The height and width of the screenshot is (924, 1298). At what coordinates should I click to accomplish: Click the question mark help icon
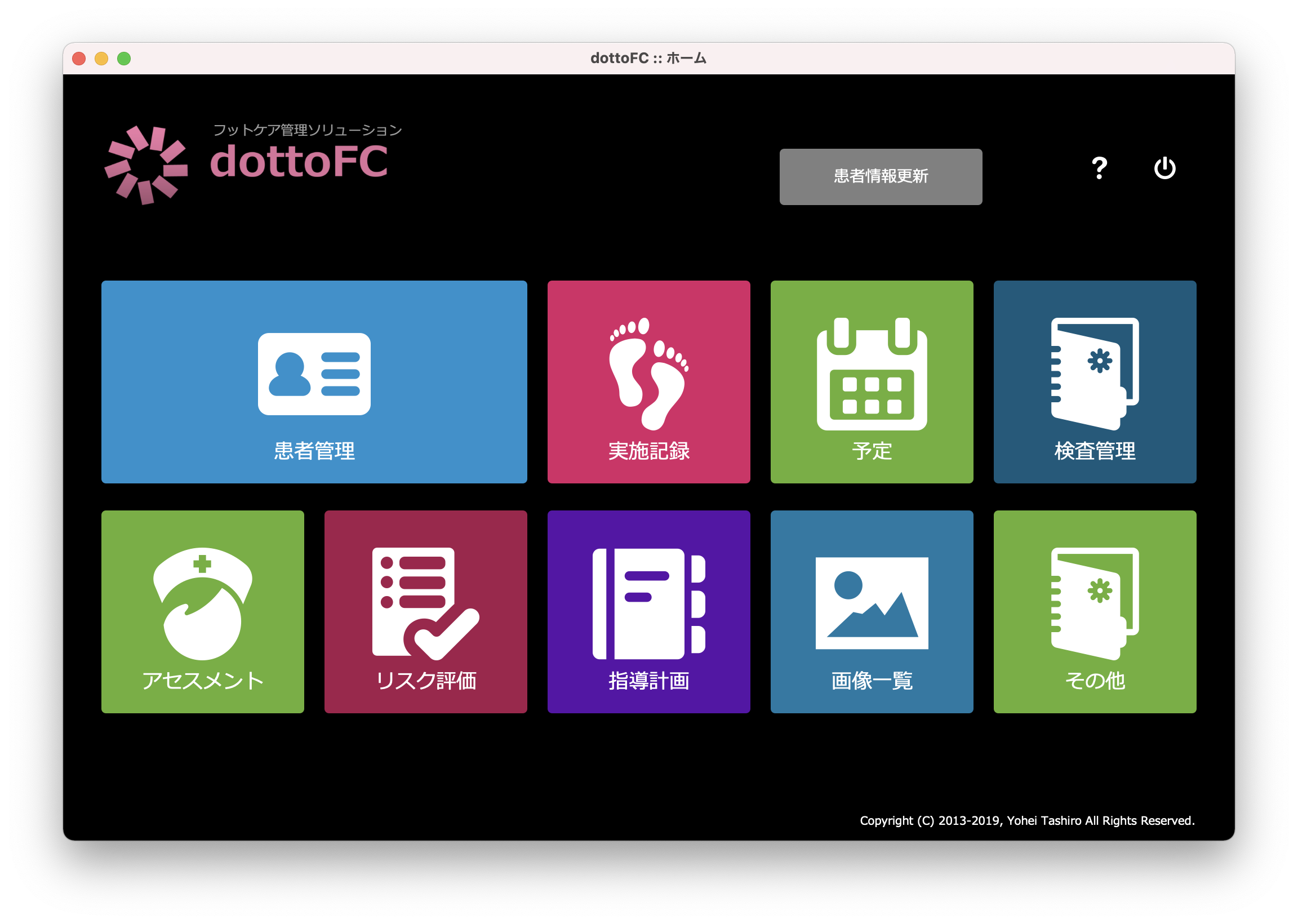1099,168
